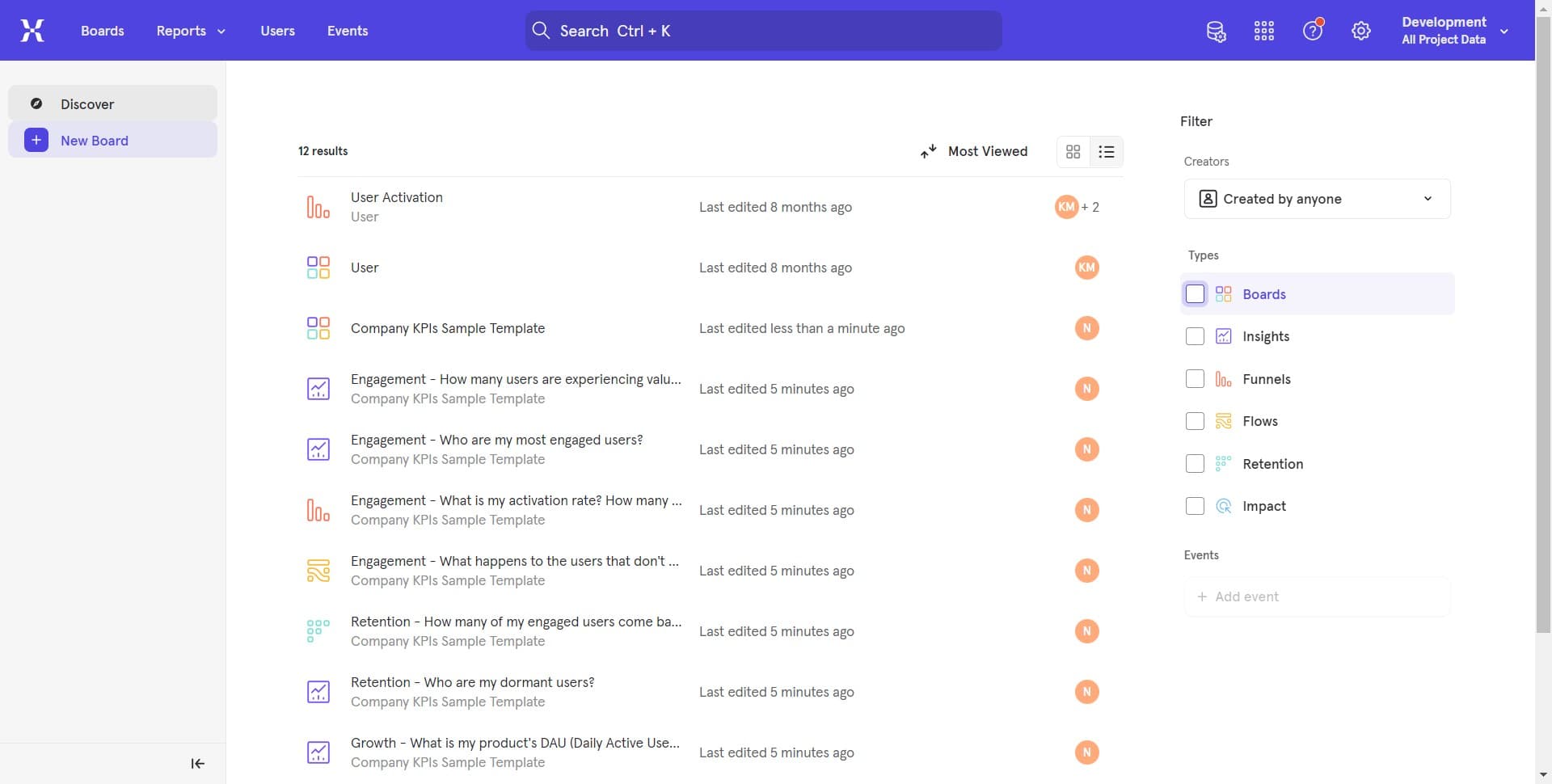This screenshot has width=1552, height=784.
Task: Create a New Board
Action: pos(95,140)
